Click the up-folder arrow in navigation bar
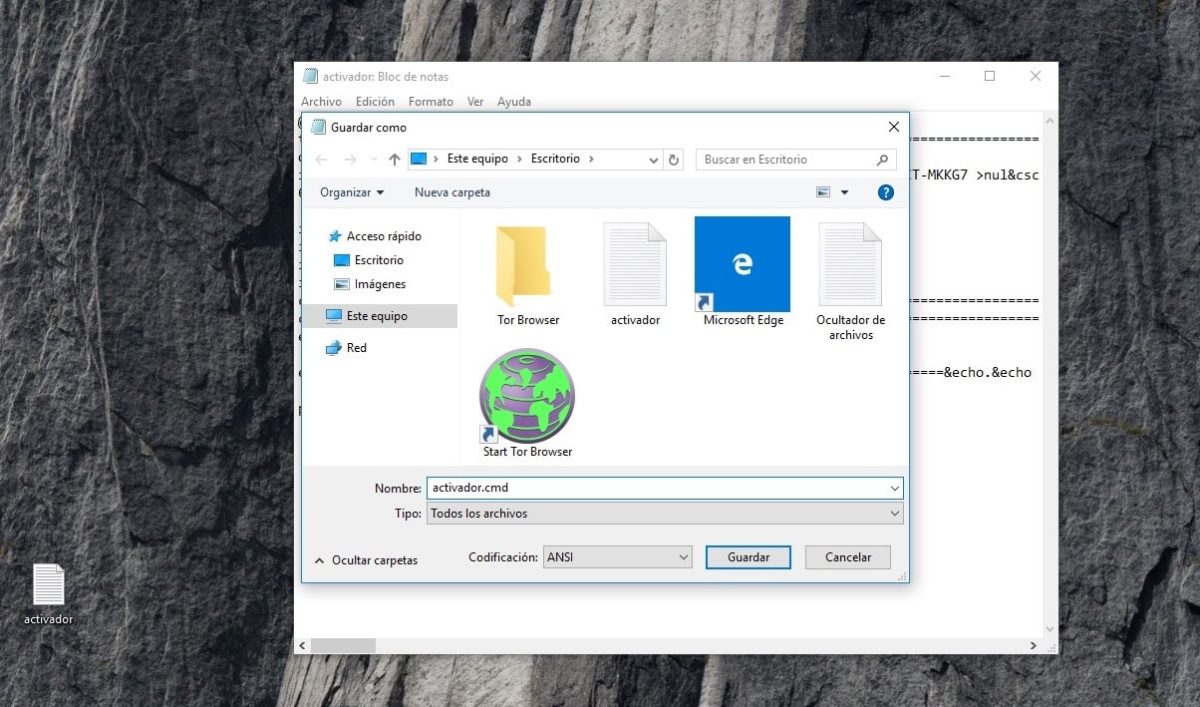Image resolution: width=1200 pixels, height=707 pixels. pos(394,159)
